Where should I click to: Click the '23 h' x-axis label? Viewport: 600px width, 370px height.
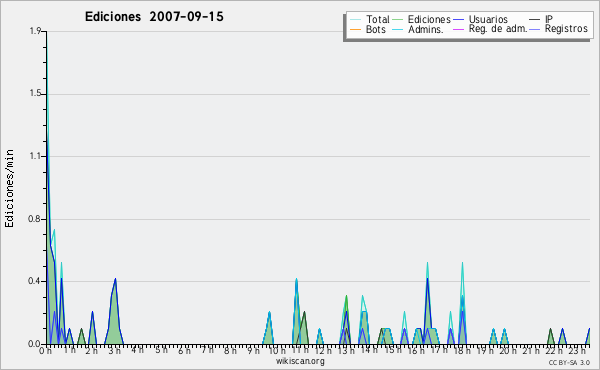[x=577, y=350]
